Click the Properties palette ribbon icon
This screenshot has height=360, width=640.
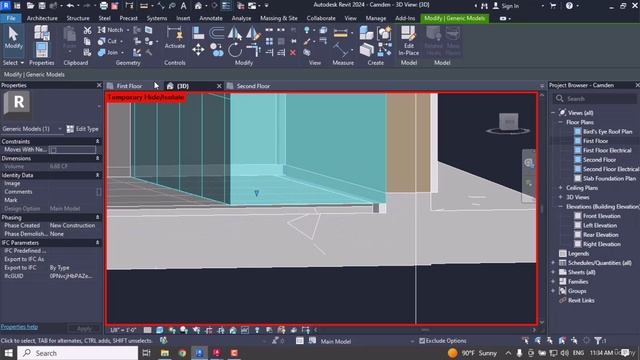point(42,50)
